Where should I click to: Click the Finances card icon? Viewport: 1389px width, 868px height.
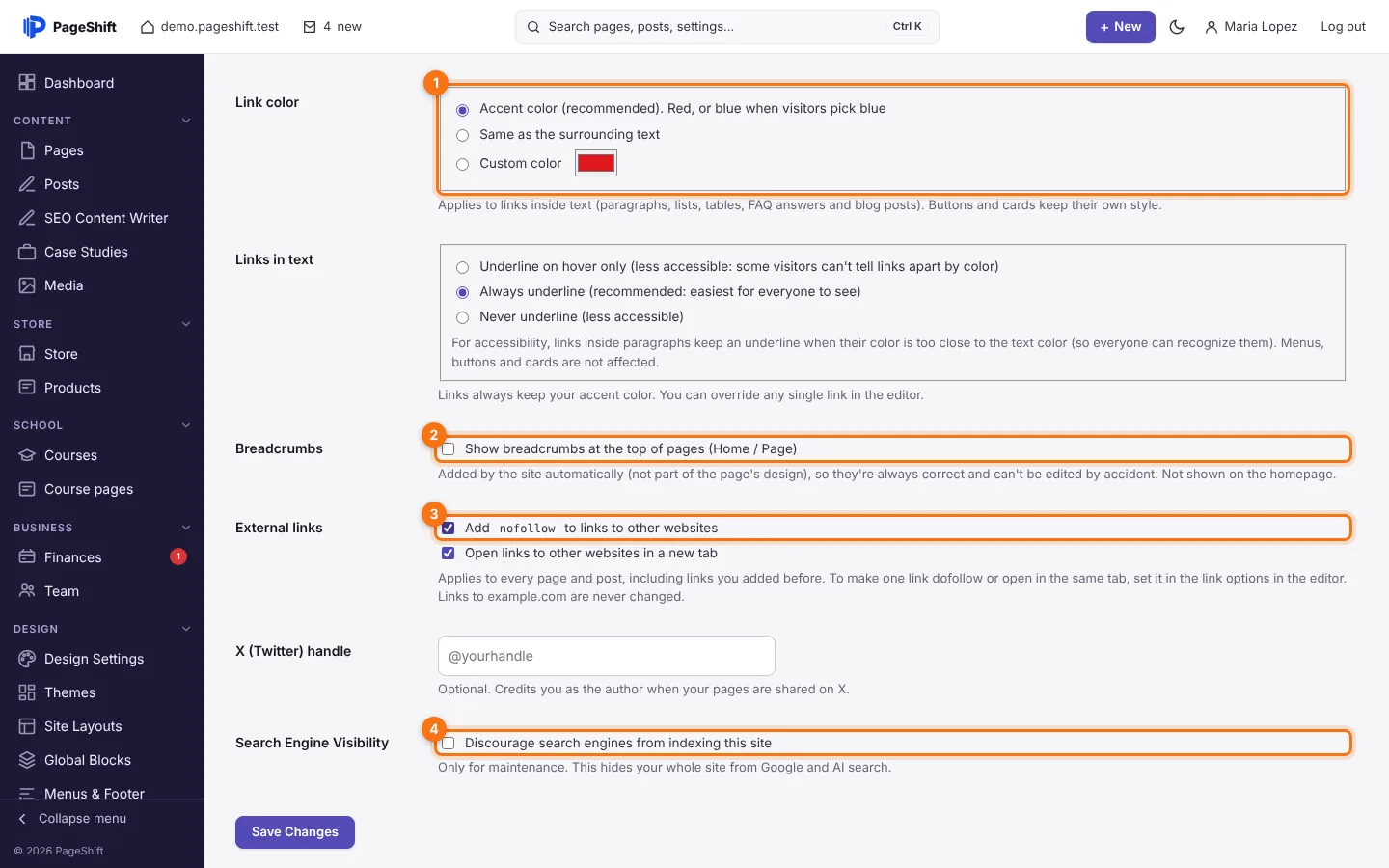[27, 557]
